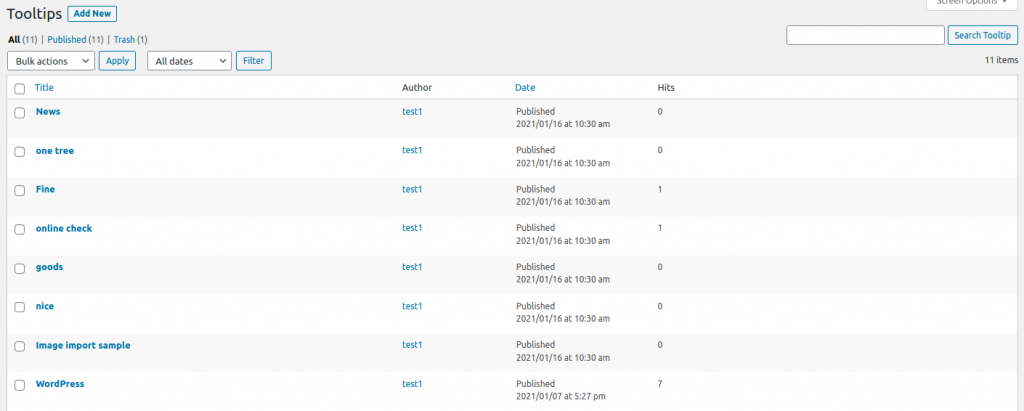Click author test1 in online check row

point(412,228)
